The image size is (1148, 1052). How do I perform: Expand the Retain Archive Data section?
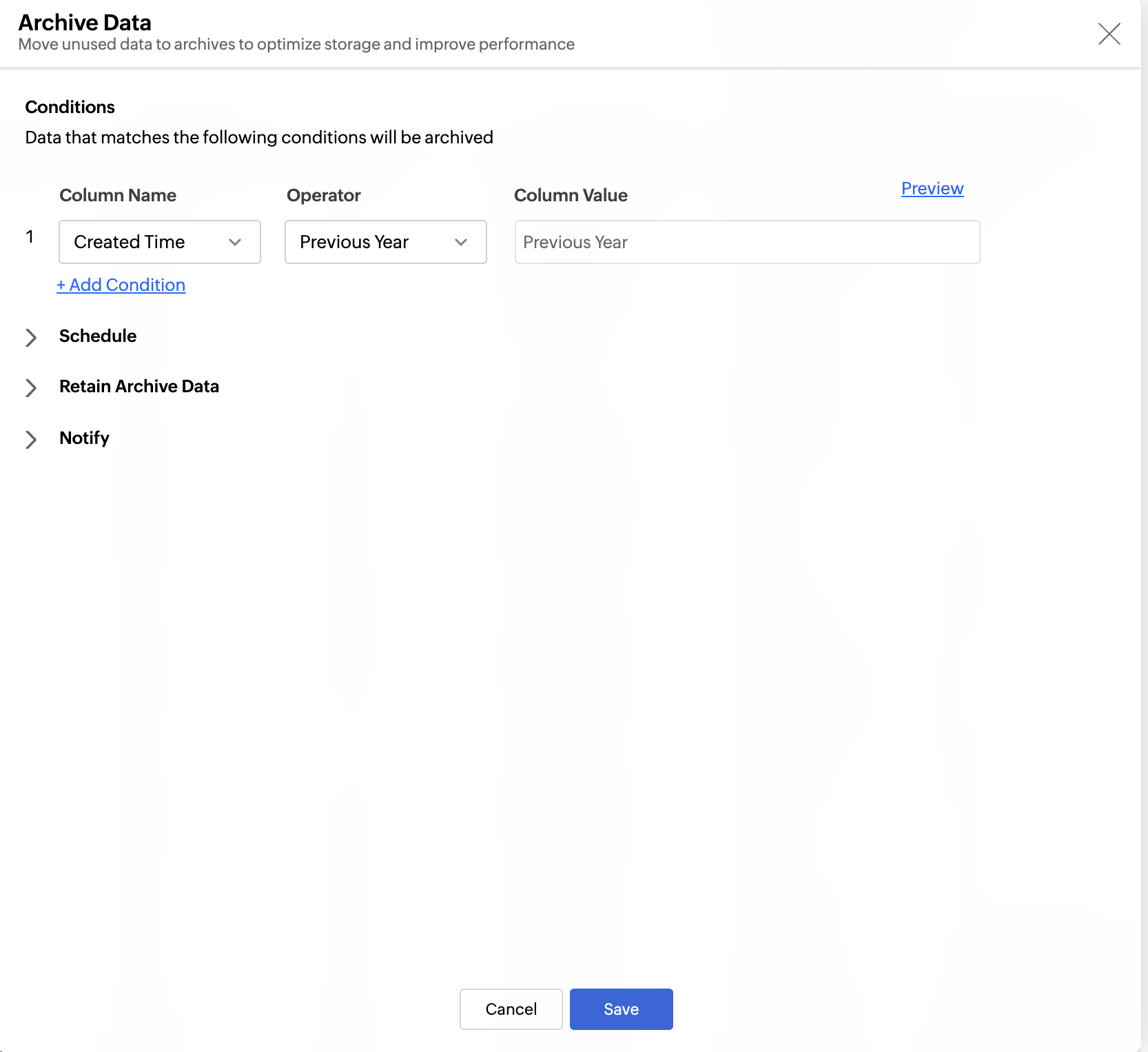[x=139, y=386]
